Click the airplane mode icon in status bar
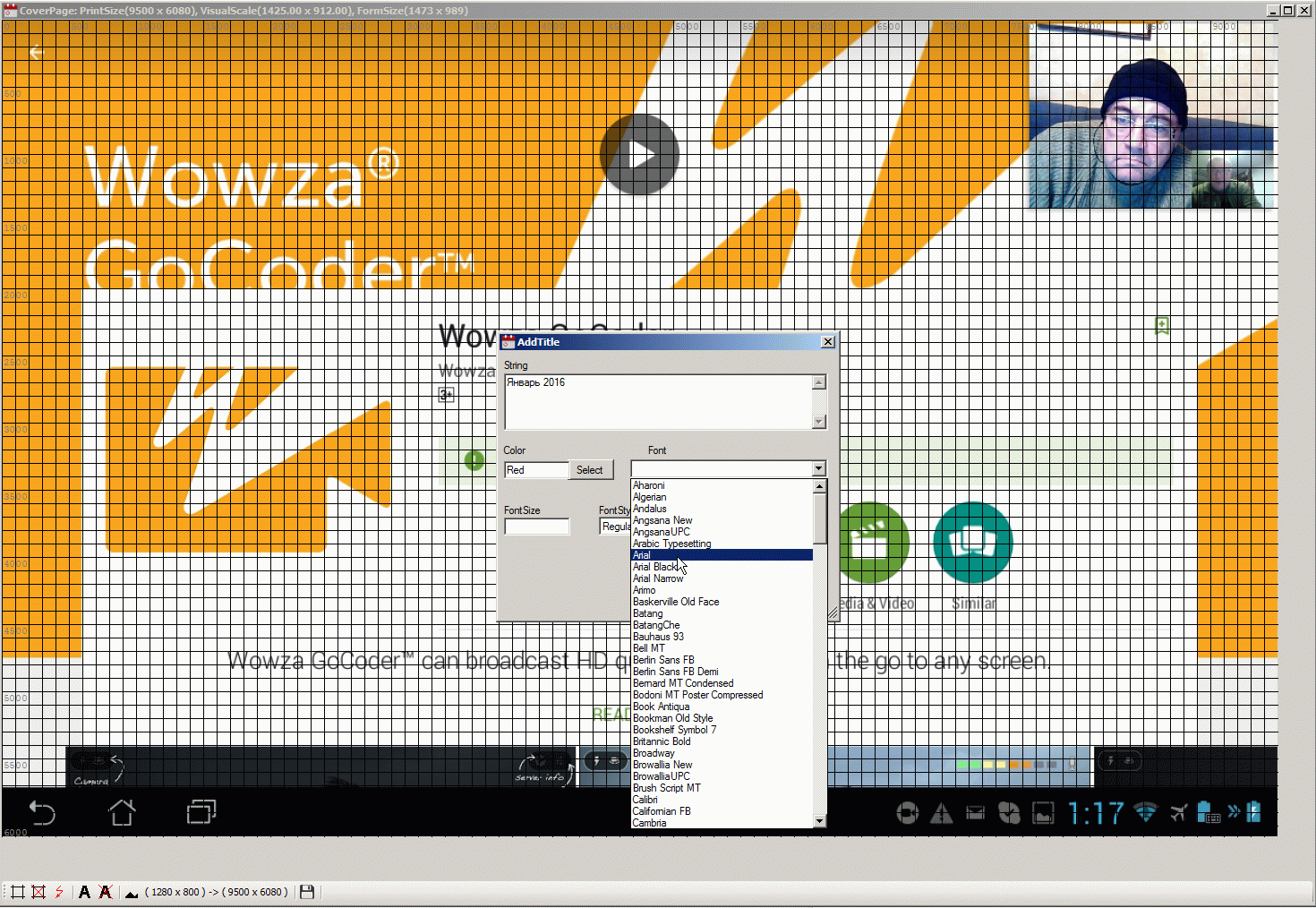Screen dimensions: 1316x908 pyautogui.click(x=1178, y=812)
